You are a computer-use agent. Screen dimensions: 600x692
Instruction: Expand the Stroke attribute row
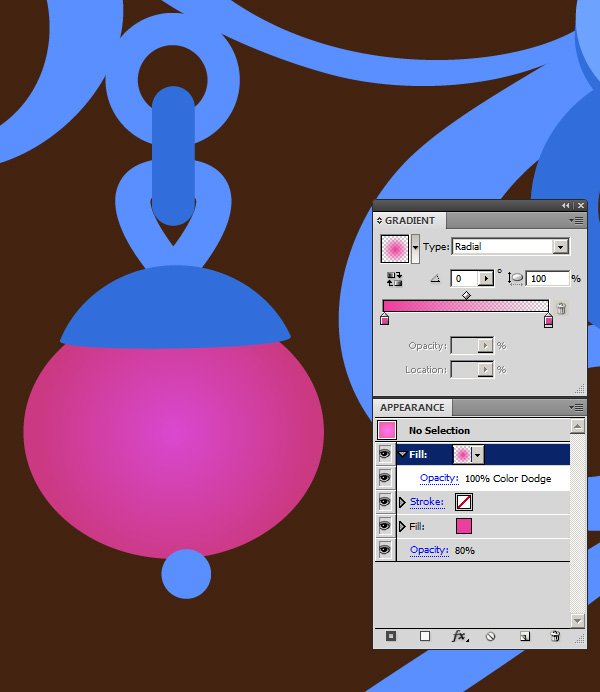[403, 502]
